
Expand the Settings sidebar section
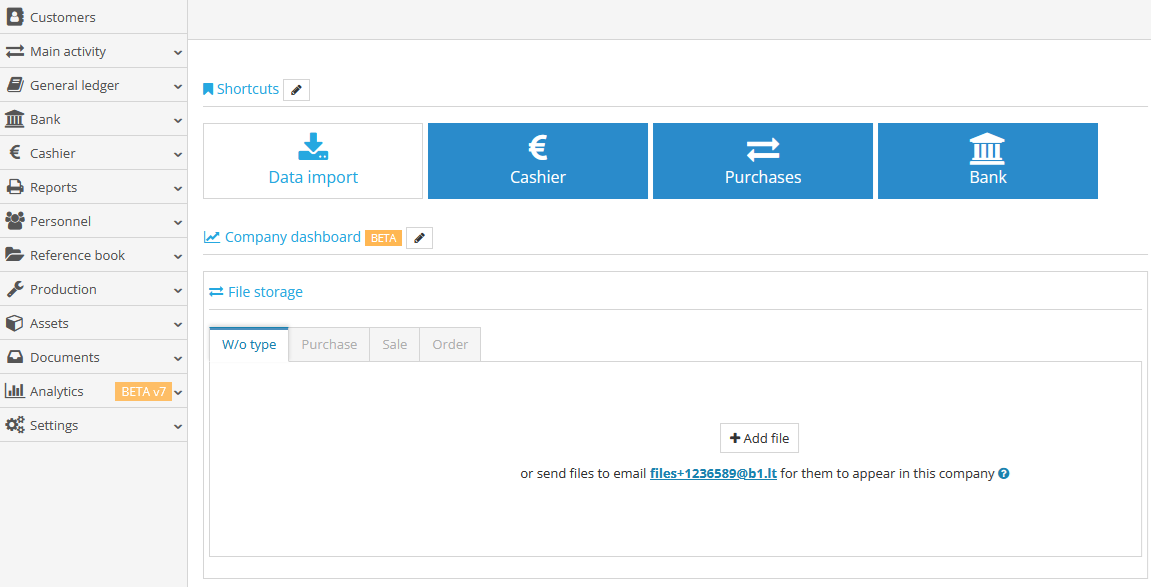pyautogui.click(x=51, y=424)
